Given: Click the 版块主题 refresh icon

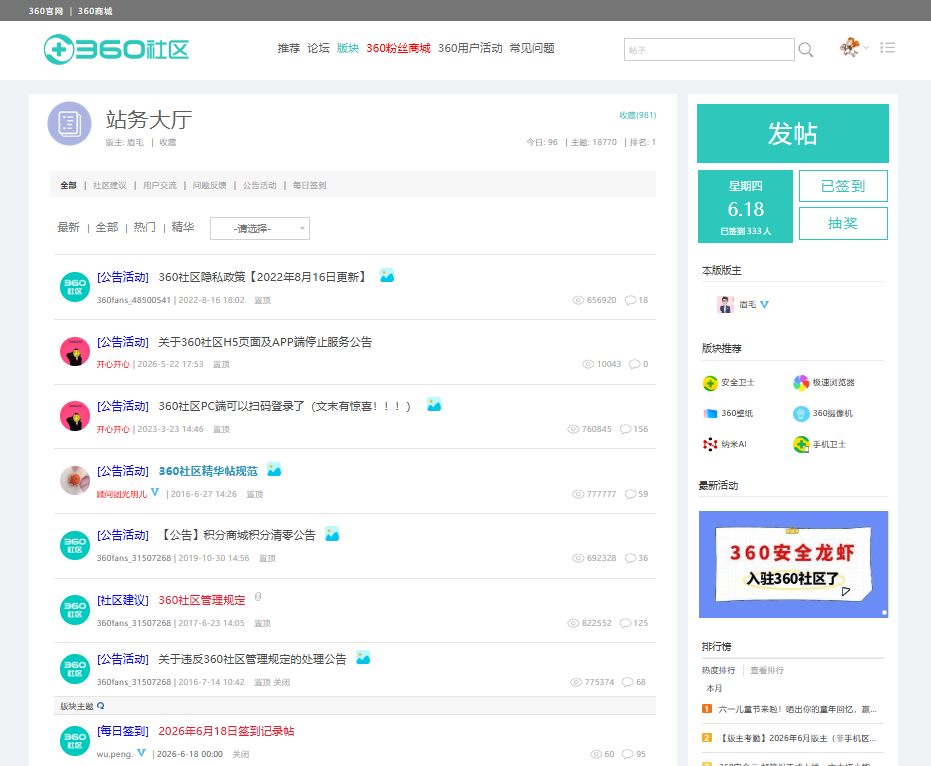Looking at the screenshot, I should pos(100,706).
